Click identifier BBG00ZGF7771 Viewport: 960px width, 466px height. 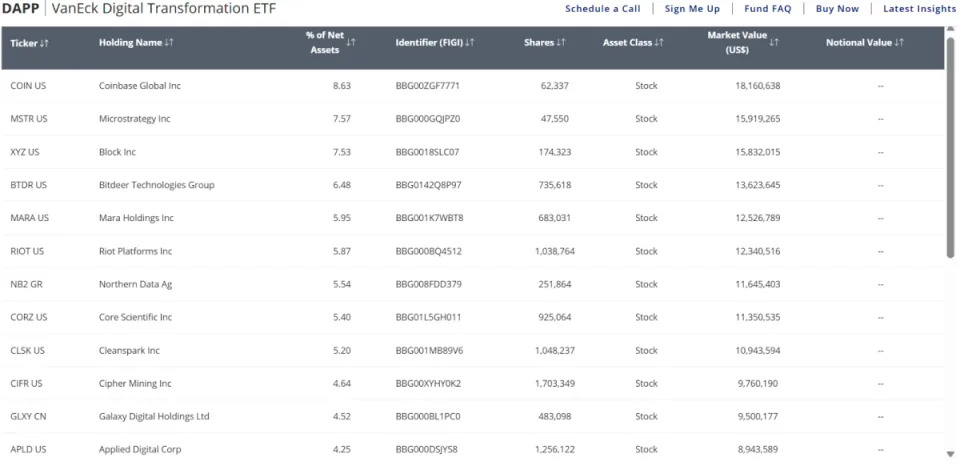(427, 86)
